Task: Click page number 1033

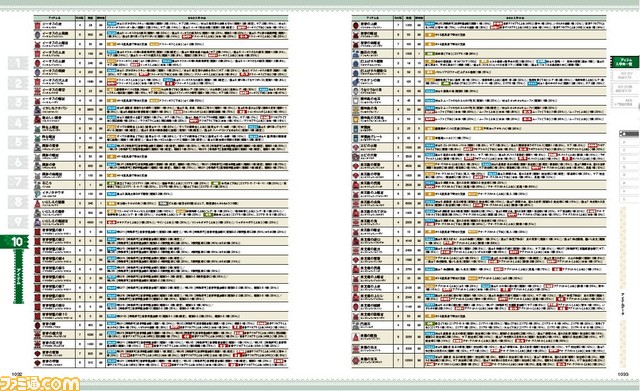Action: (623, 373)
